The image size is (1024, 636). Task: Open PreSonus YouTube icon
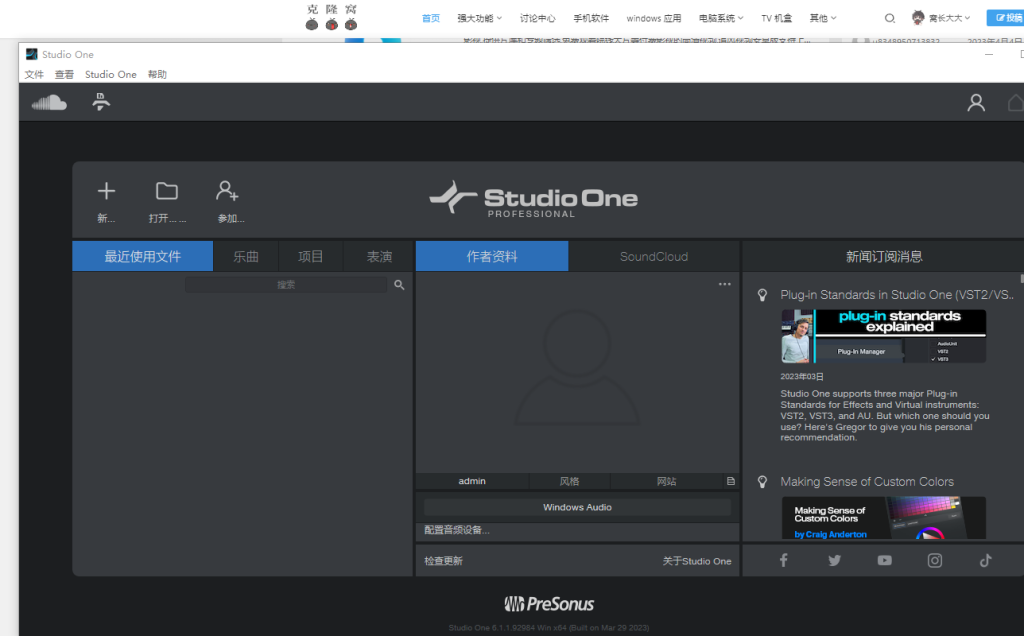(884, 560)
